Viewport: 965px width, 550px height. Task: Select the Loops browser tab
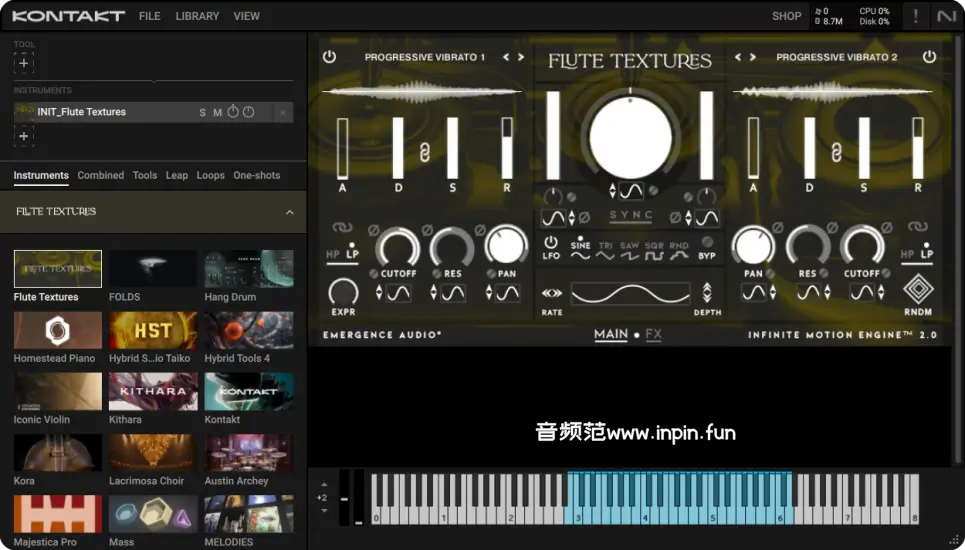(x=210, y=175)
